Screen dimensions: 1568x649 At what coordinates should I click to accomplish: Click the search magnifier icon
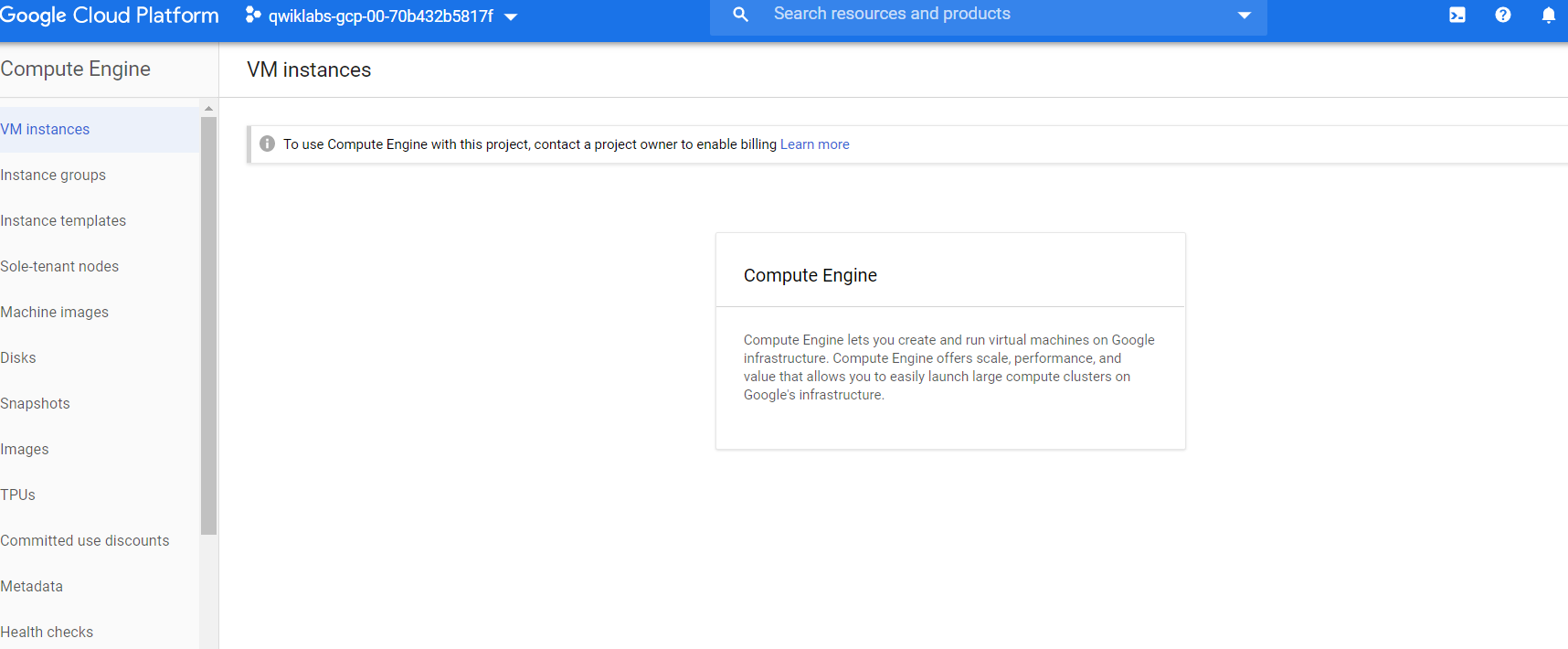tap(740, 15)
